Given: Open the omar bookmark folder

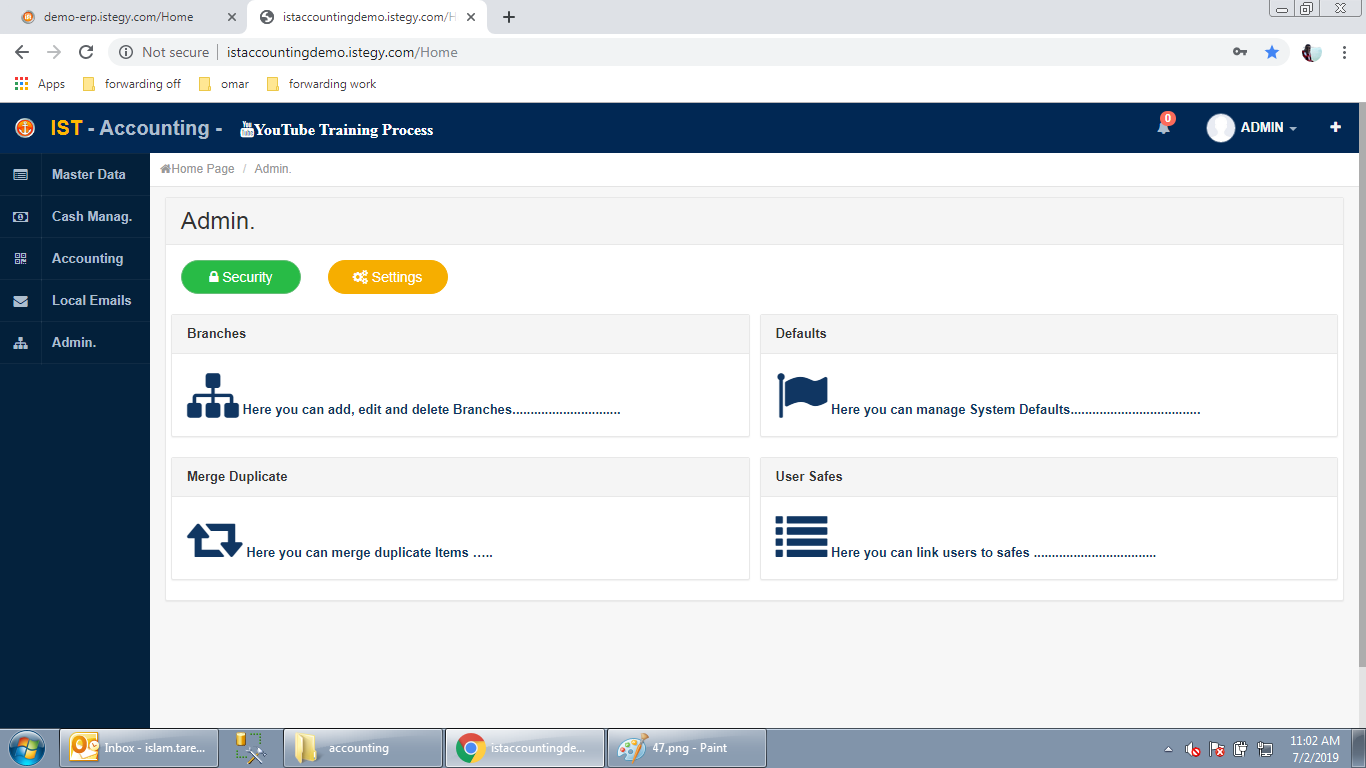Looking at the screenshot, I should (224, 84).
